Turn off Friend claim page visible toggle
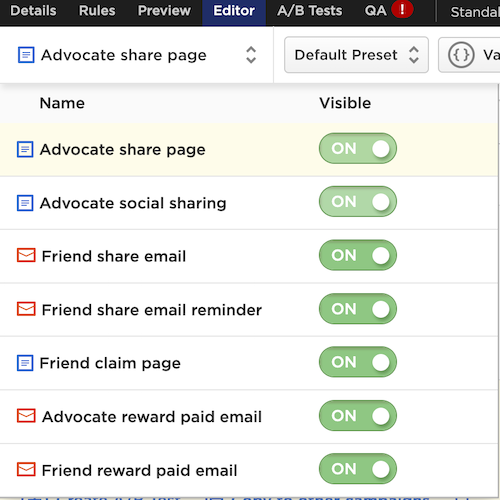 point(358,362)
